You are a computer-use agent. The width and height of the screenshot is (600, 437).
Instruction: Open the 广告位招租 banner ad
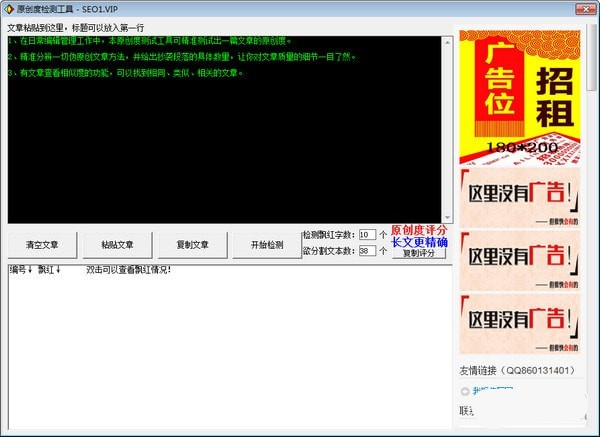[x=520, y=98]
